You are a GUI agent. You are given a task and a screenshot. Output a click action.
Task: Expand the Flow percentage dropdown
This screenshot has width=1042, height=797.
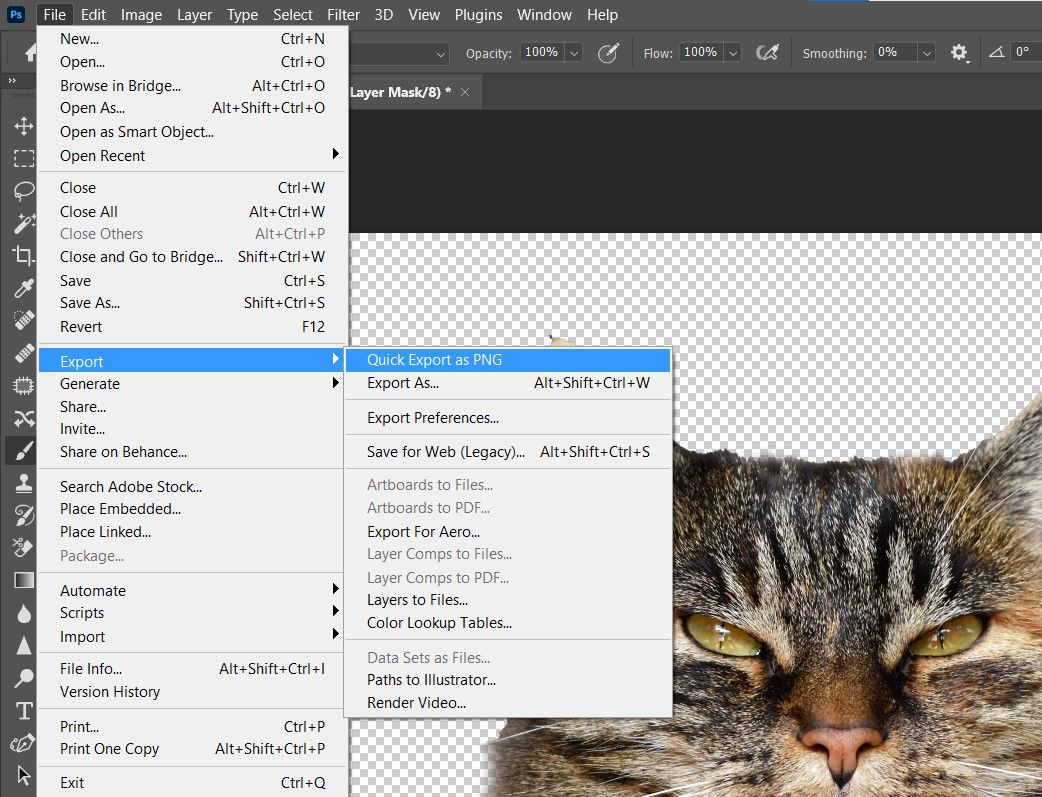coord(733,53)
